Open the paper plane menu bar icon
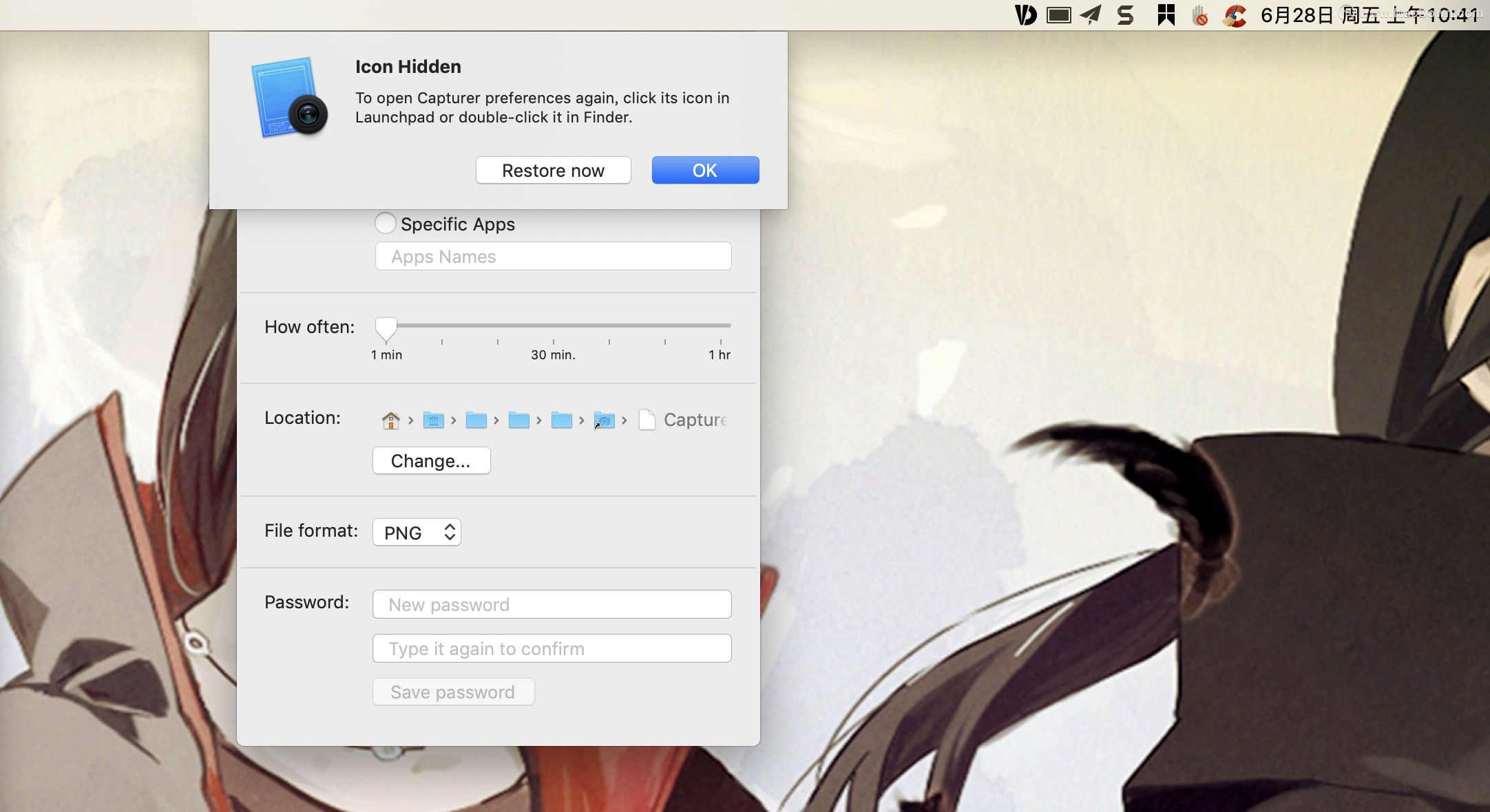This screenshot has height=812, width=1490. 1091,14
